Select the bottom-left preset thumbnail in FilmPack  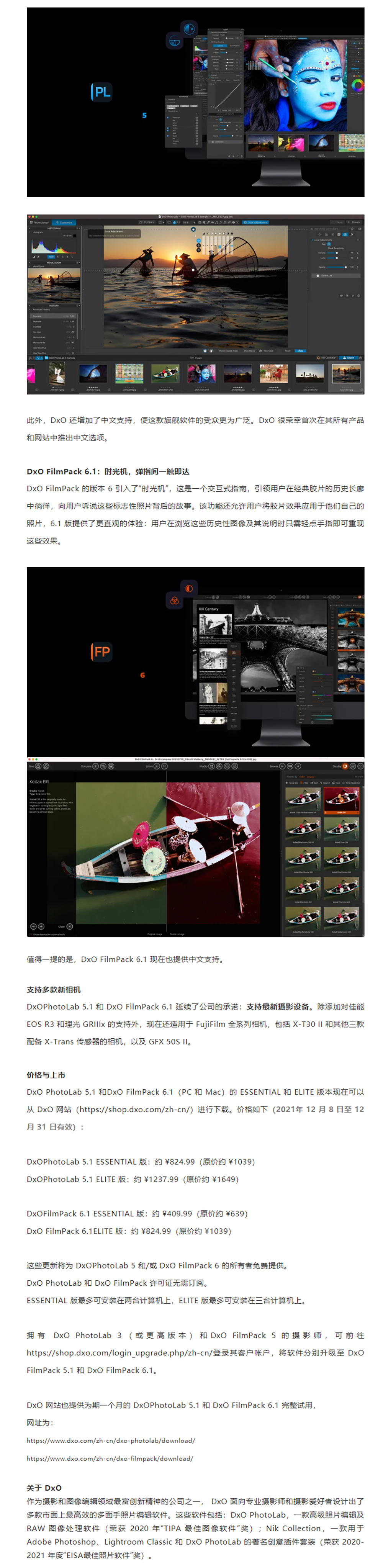point(303,918)
